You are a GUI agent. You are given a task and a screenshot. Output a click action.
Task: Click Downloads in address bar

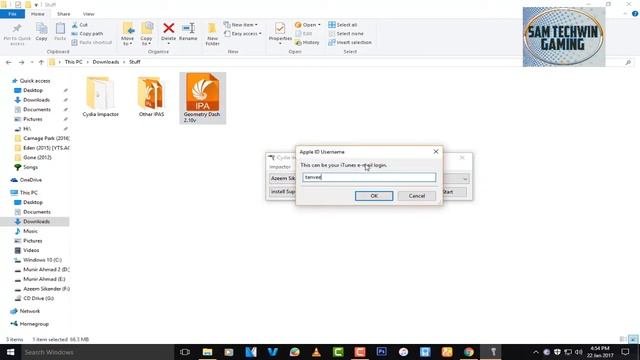tap(106, 62)
